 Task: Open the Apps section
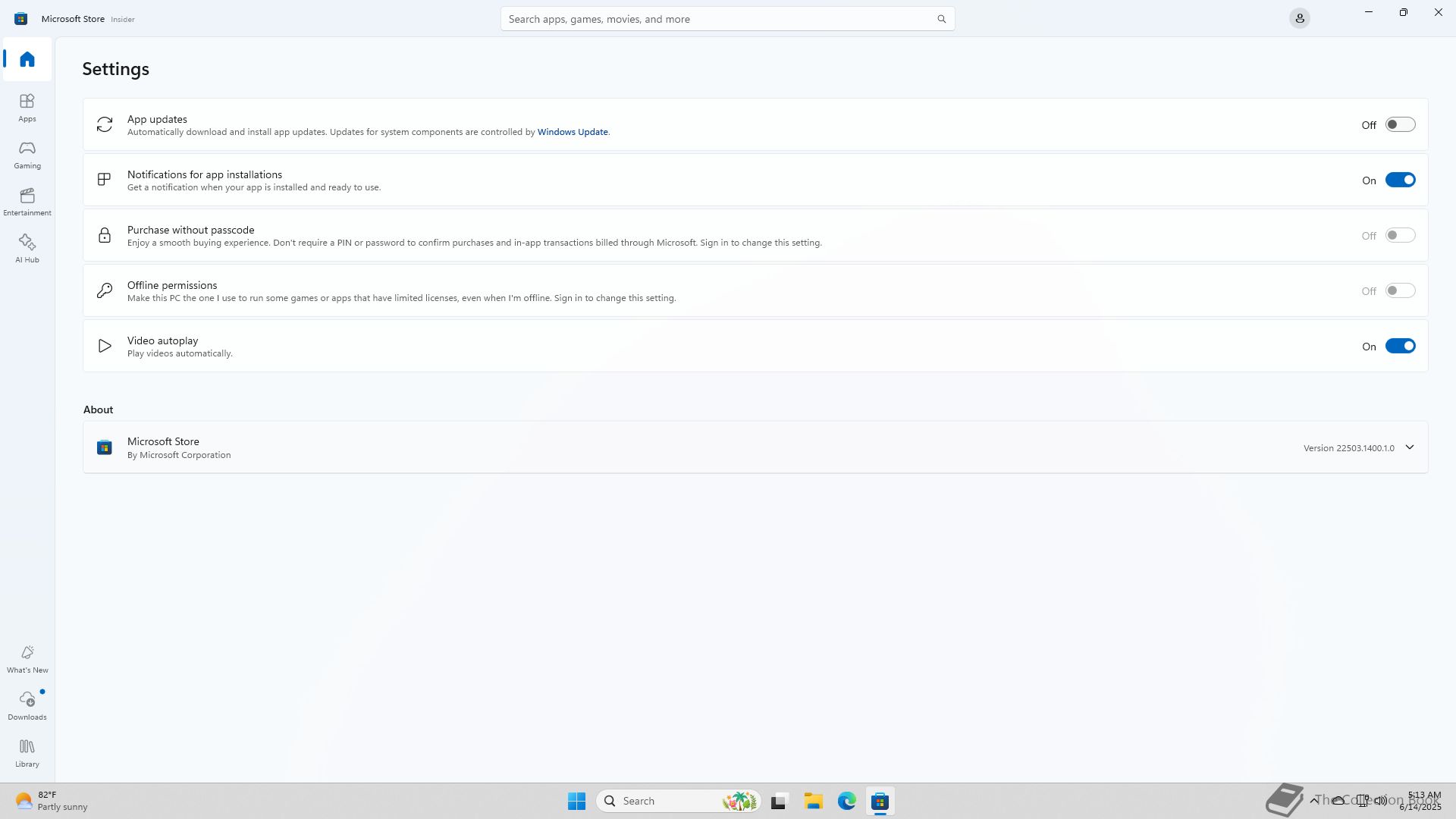tap(27, 107)
